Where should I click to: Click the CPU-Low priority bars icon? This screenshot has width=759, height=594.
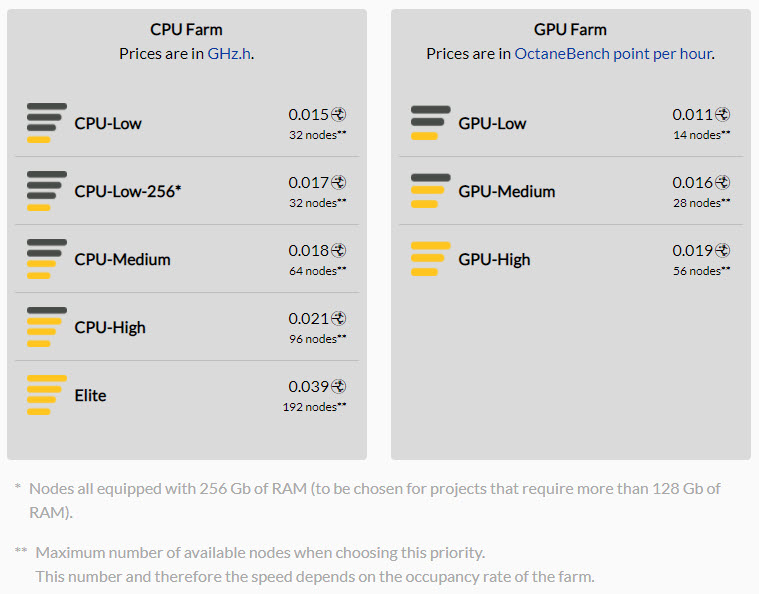click(x=46, y=123)
